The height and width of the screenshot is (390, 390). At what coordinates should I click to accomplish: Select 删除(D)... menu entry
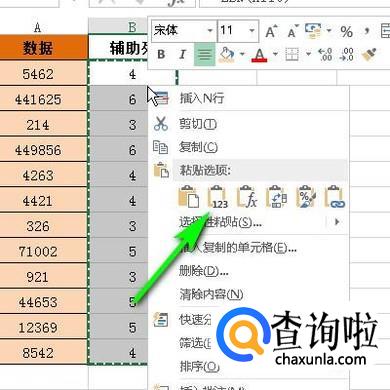tap(203, 271)
